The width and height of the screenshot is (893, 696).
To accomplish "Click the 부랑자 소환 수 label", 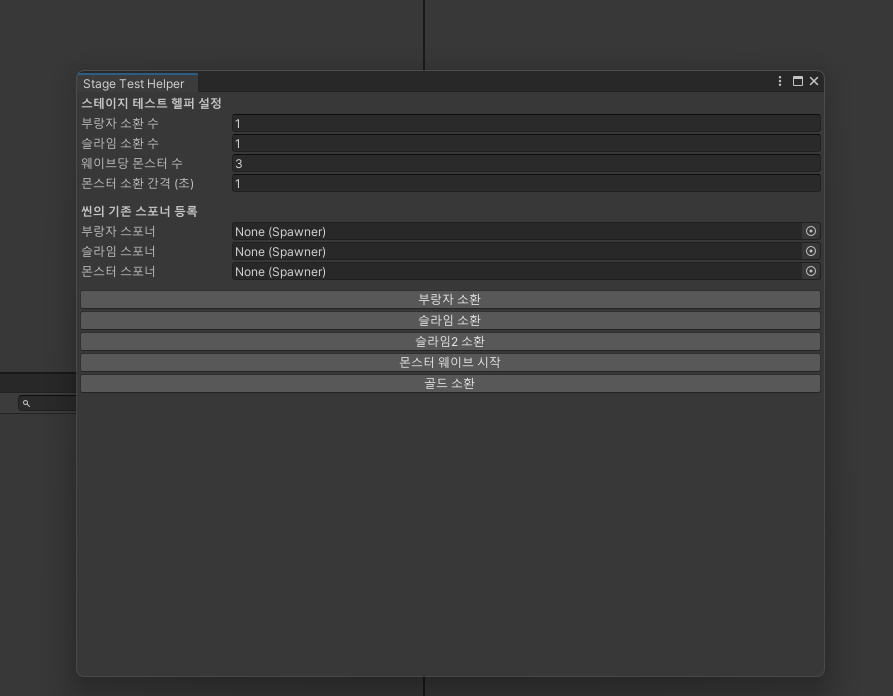I will tap(120, 123).
